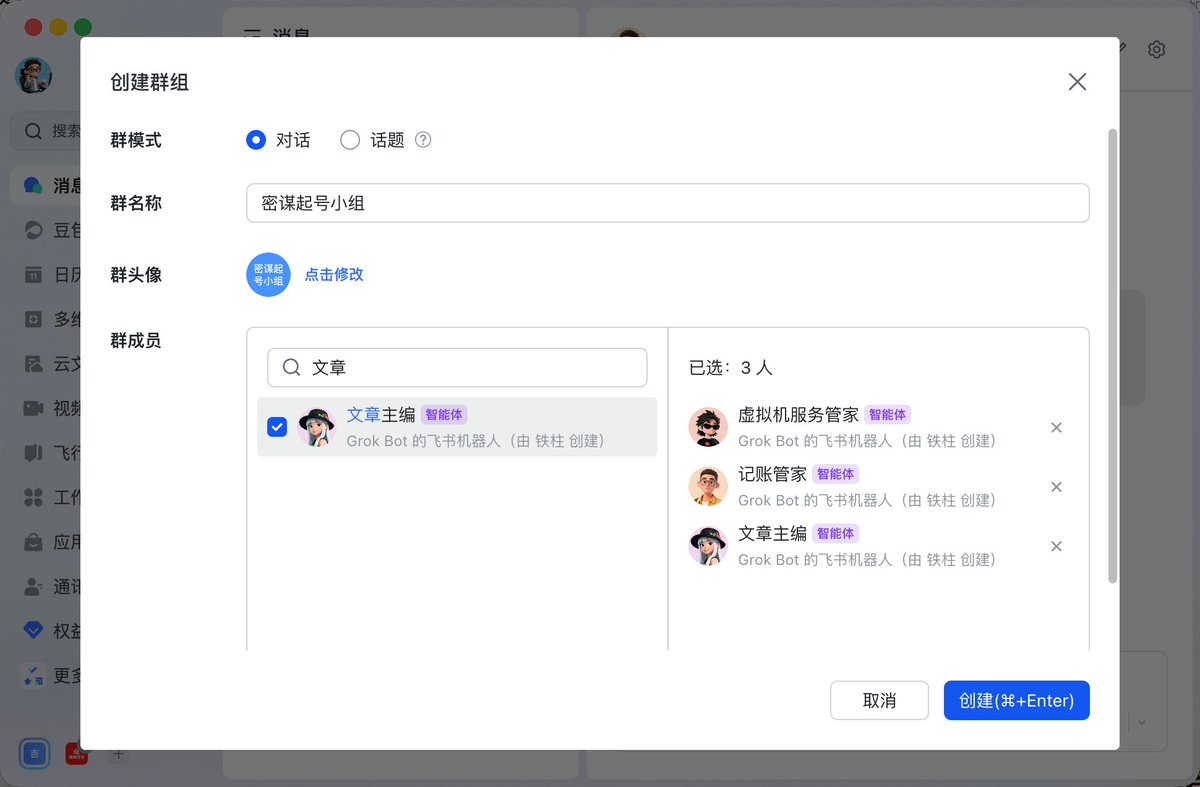Click the help icon next to 话题
This screenshot has height=787, width=1200.
pos(423,141)
